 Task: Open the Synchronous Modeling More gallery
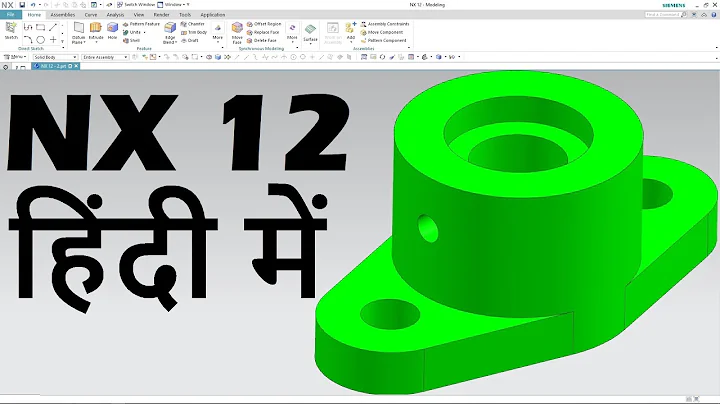click(292, 32)
